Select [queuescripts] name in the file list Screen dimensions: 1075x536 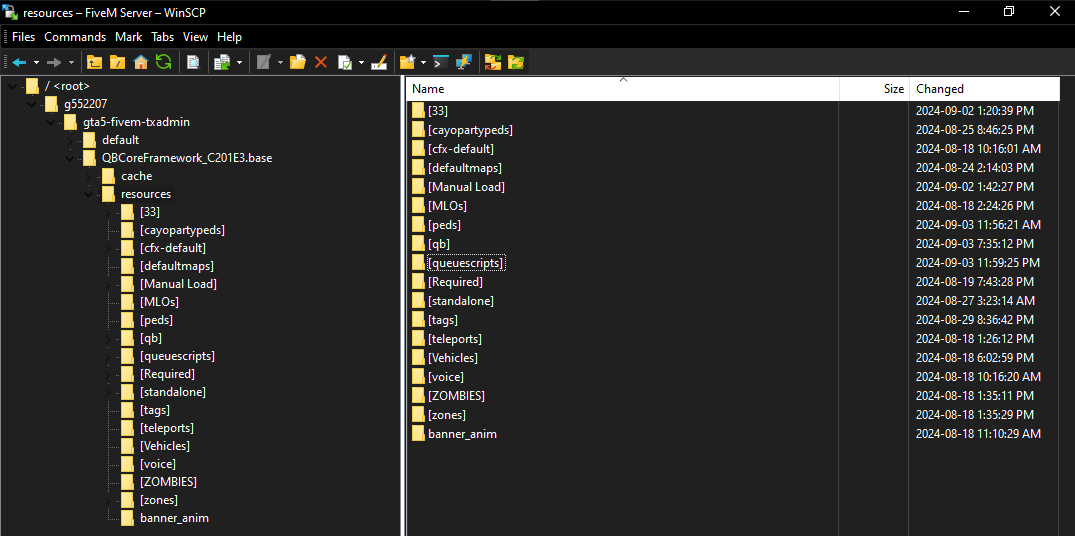[x=466, y=263]
